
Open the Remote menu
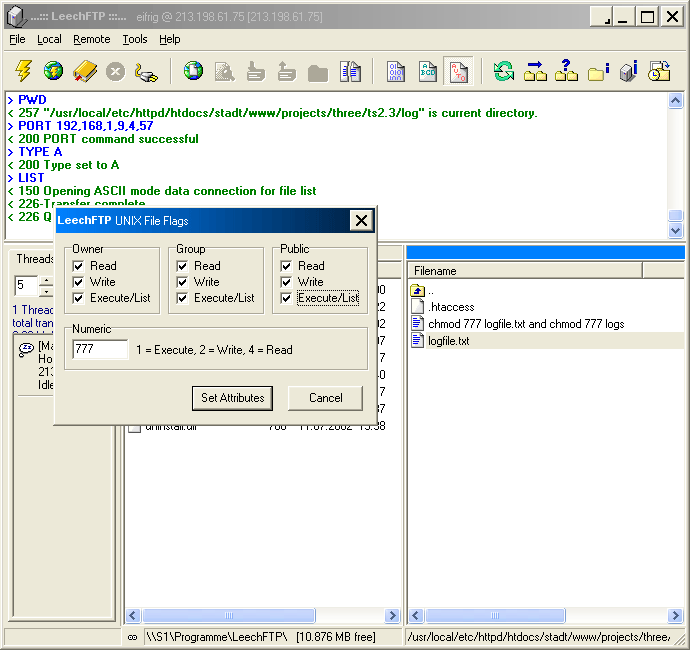pos(92,40)
